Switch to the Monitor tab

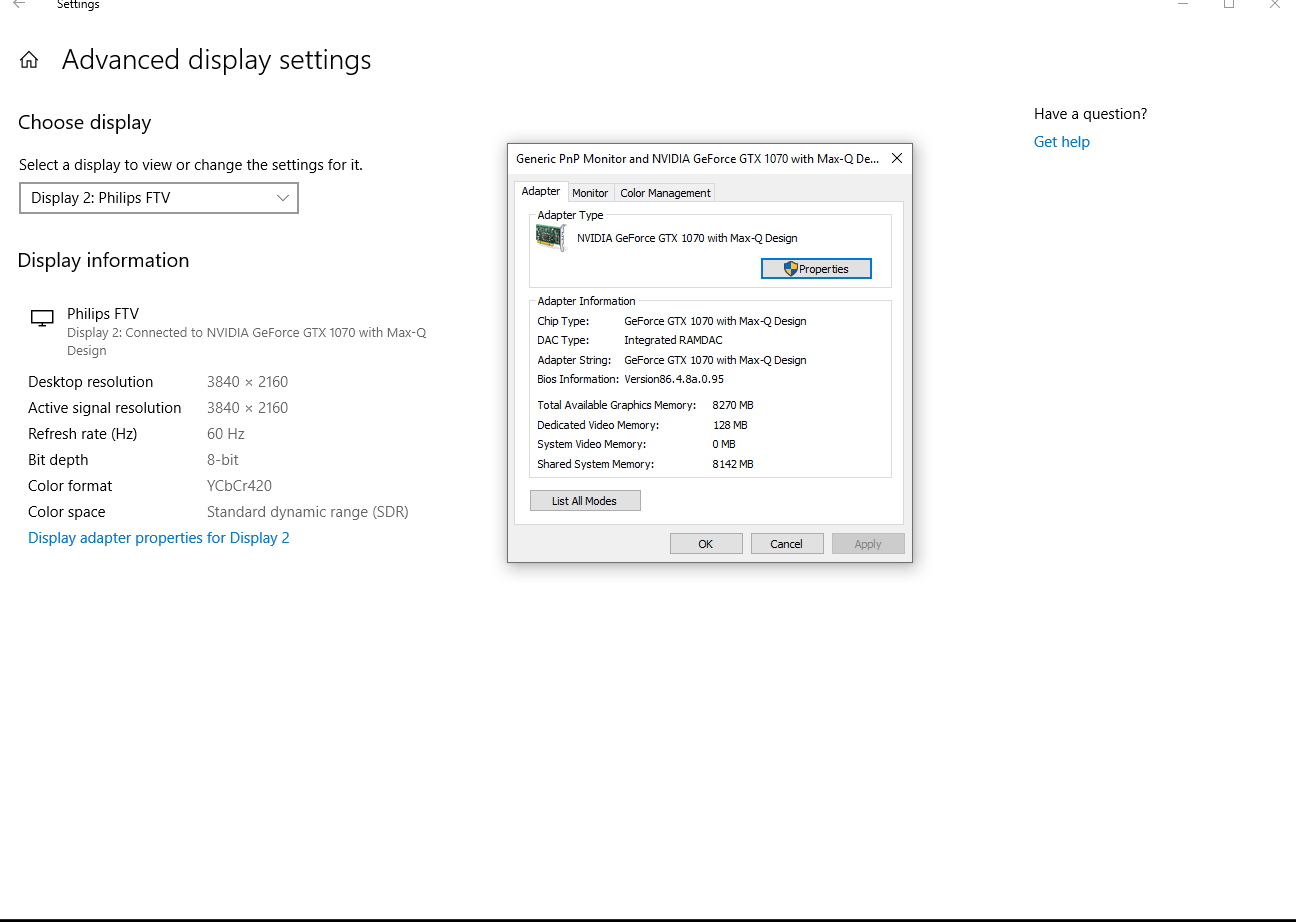590,193
